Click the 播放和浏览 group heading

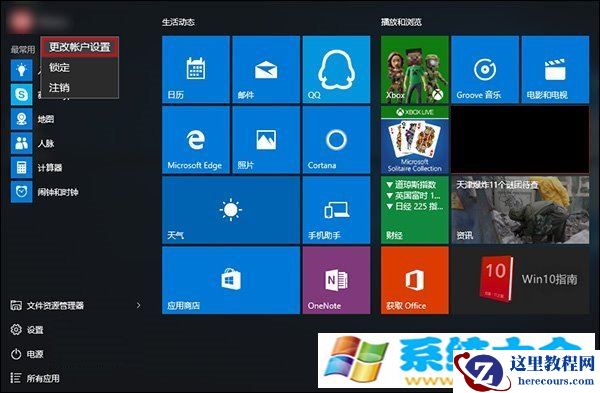401,22
